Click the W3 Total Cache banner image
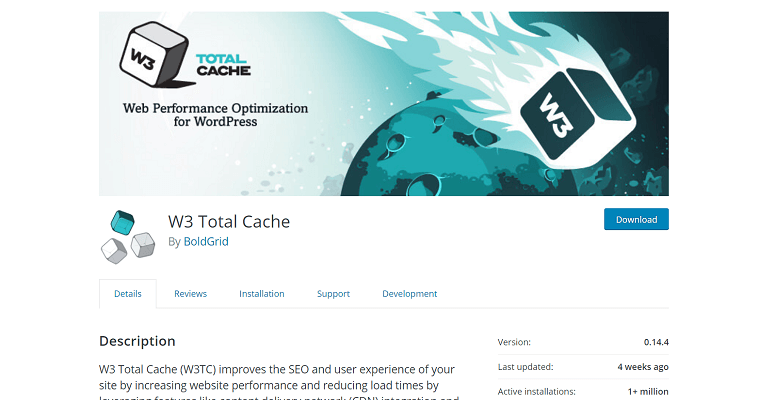775x400 pixels. point(384,104)
